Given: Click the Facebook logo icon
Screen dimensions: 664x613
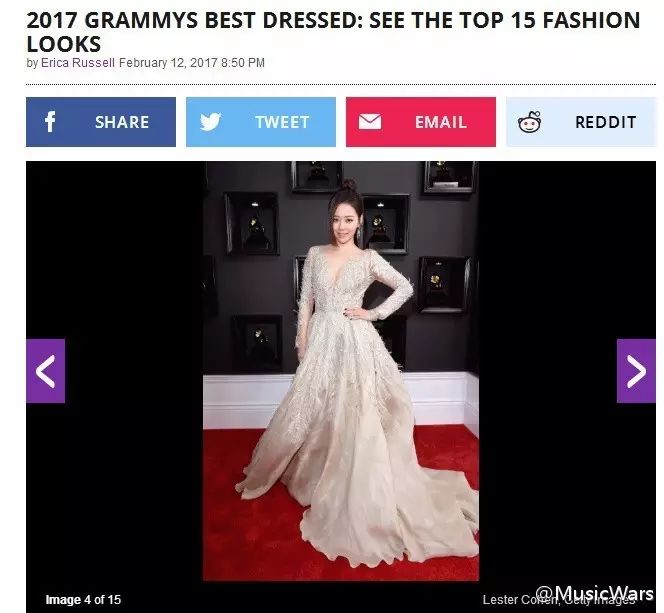Looking at the screenshot, I should coord(50,122).
